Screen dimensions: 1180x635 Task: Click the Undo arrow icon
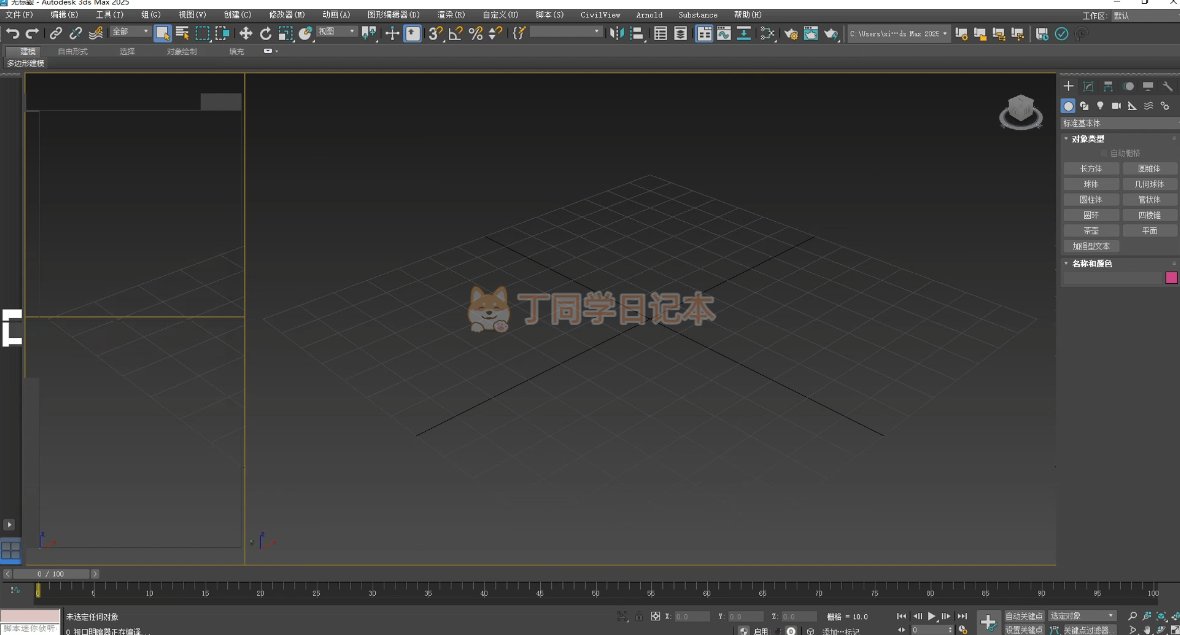click(x=13, y=33)
